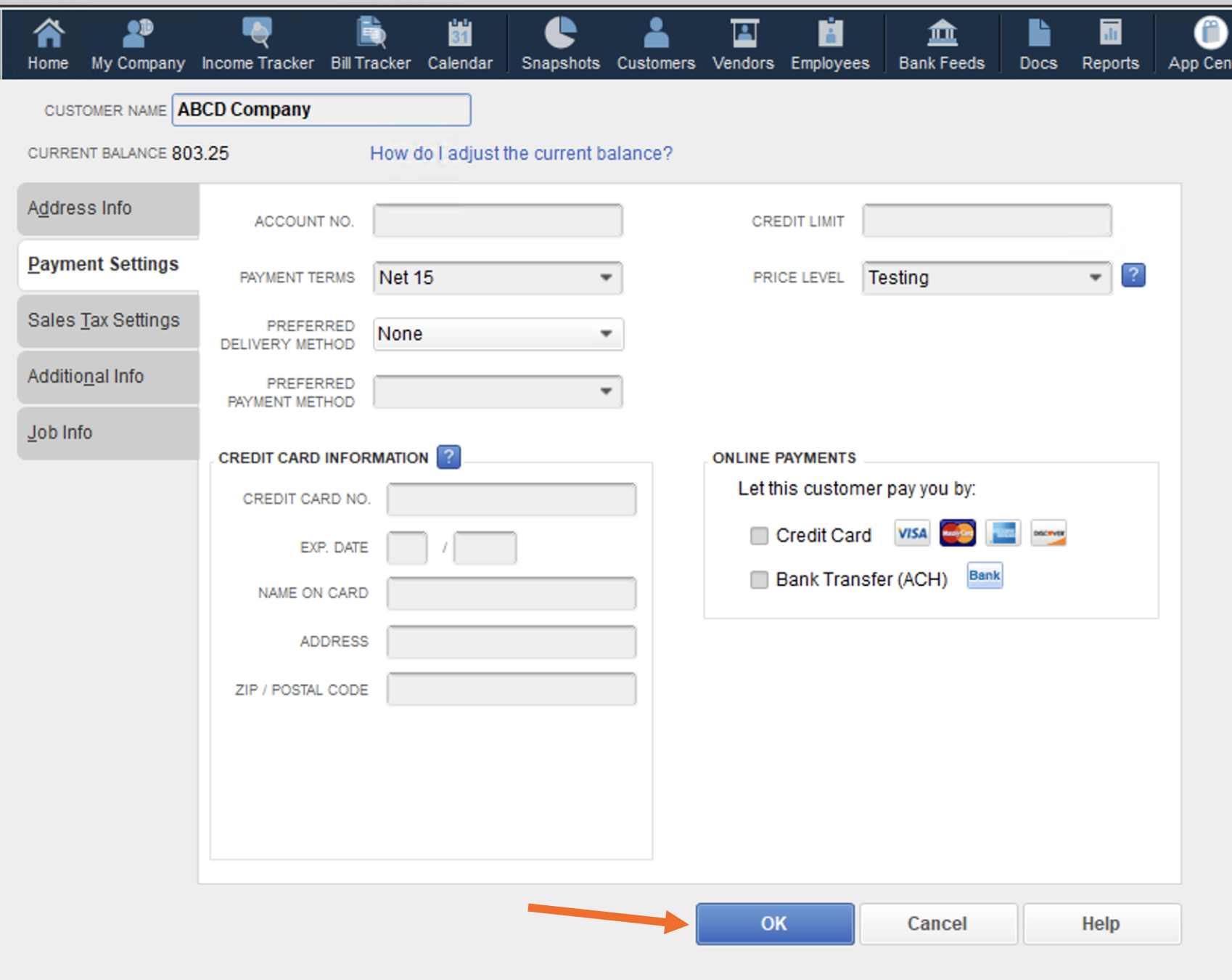The width and height of the screenshot is (1232, 980).
Task: Open the Price Level dropdown
Action: tap(1095, 278)
